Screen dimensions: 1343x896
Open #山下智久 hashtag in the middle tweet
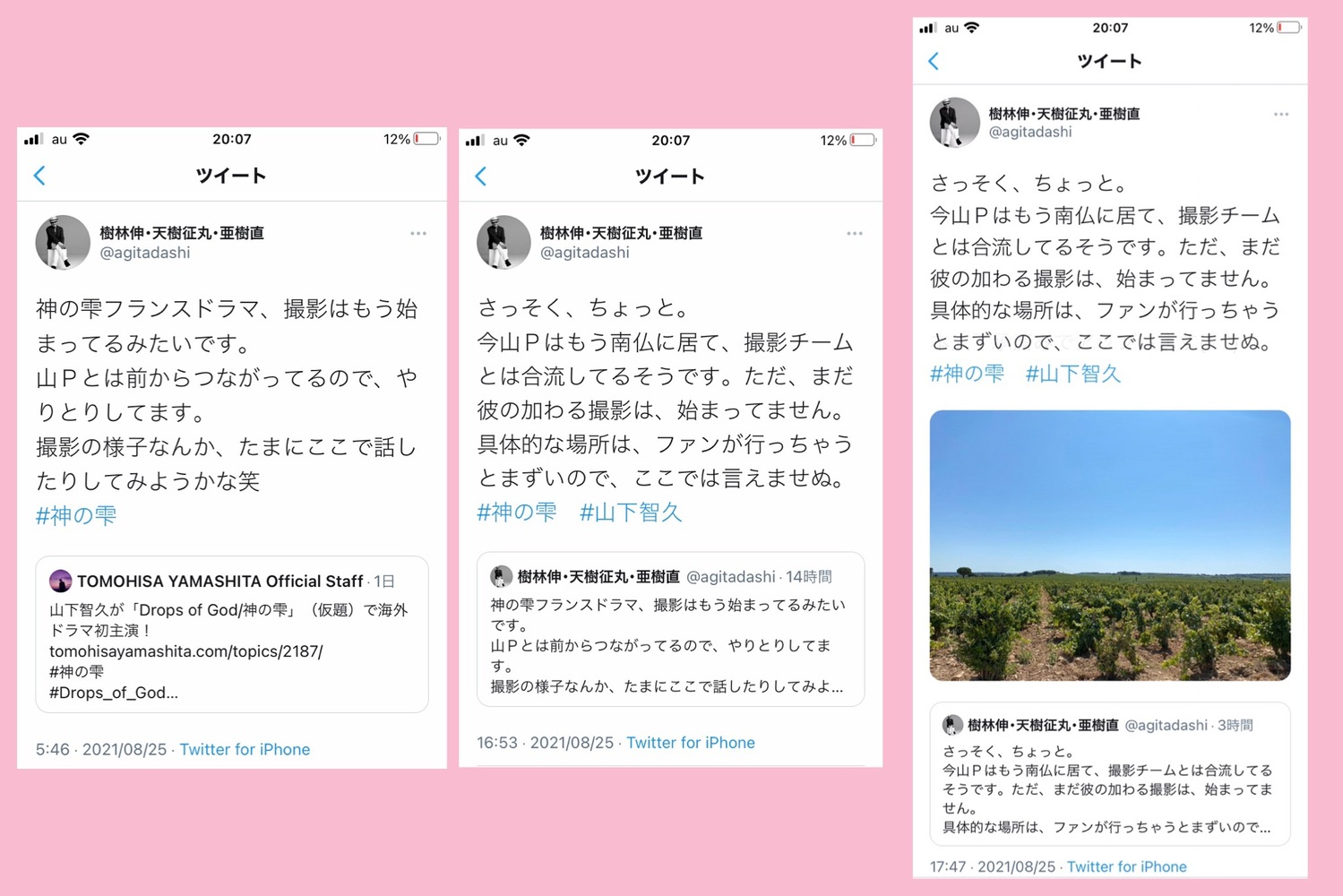pyautogui.click(x=631, y=513)
